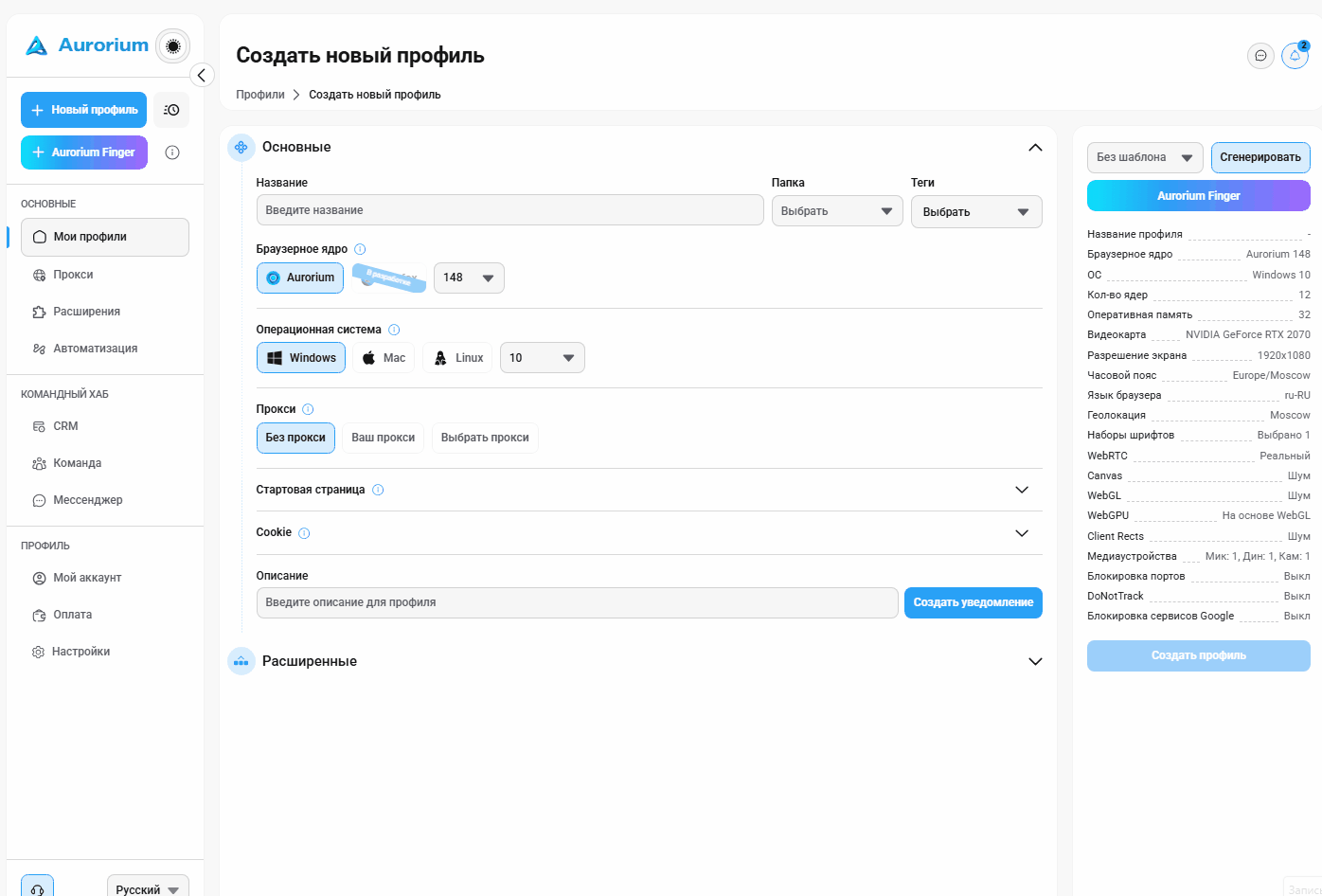The image size is (1322, 896).
Task: Click the info icon next to Стартовая страница
Action: coord(378,490)
